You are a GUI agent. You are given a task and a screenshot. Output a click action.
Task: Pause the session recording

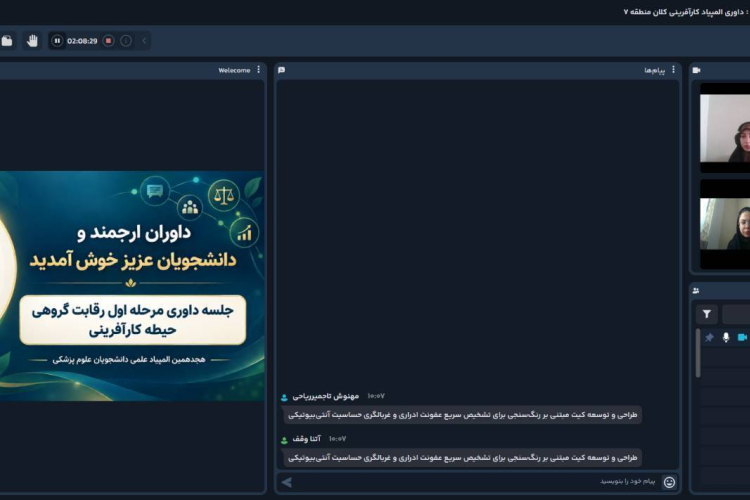57,41
